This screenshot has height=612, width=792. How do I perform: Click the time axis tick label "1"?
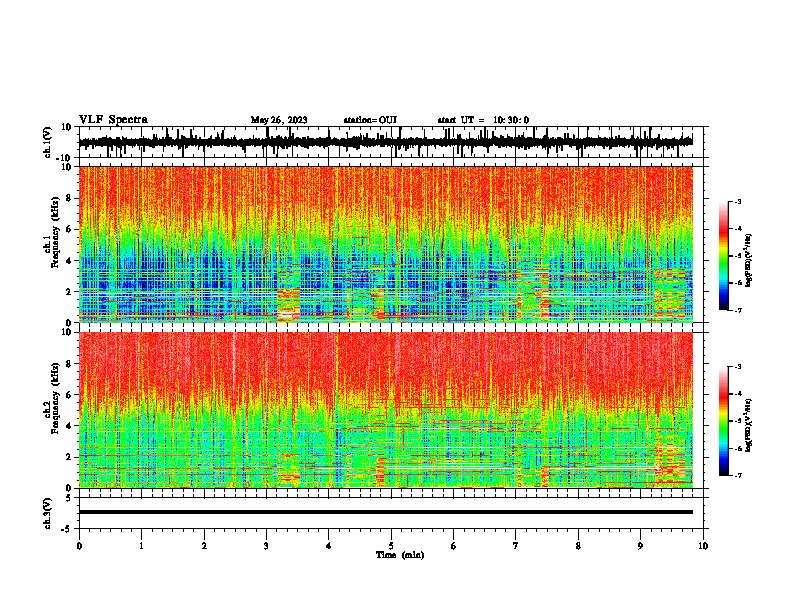141,546
